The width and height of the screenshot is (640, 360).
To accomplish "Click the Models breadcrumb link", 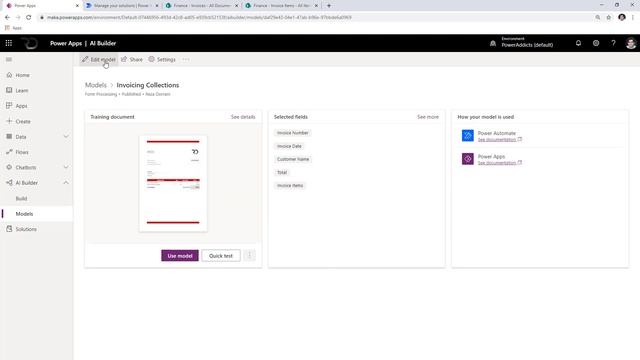I will [x=96, y=85].
